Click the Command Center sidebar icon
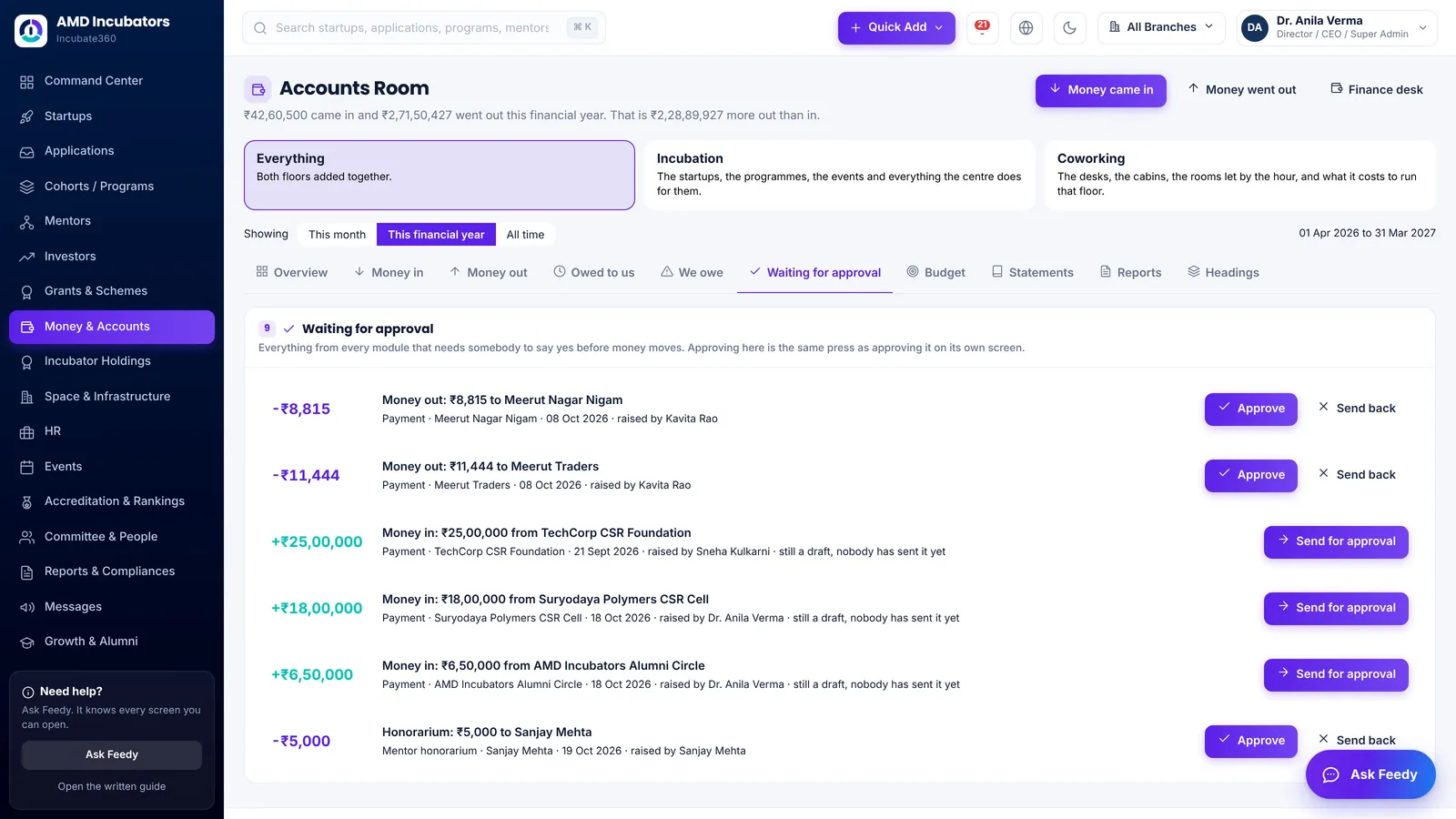The height and width of the screenshot is (819, 1456). pos(27,82)
